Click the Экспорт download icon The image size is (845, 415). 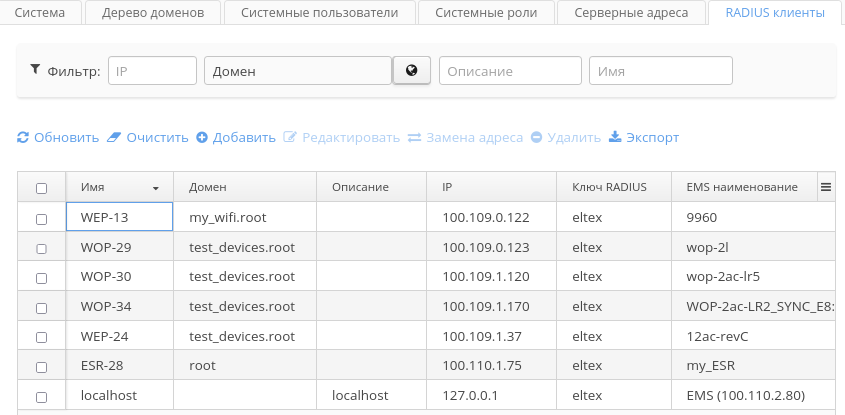coord(615,138)
